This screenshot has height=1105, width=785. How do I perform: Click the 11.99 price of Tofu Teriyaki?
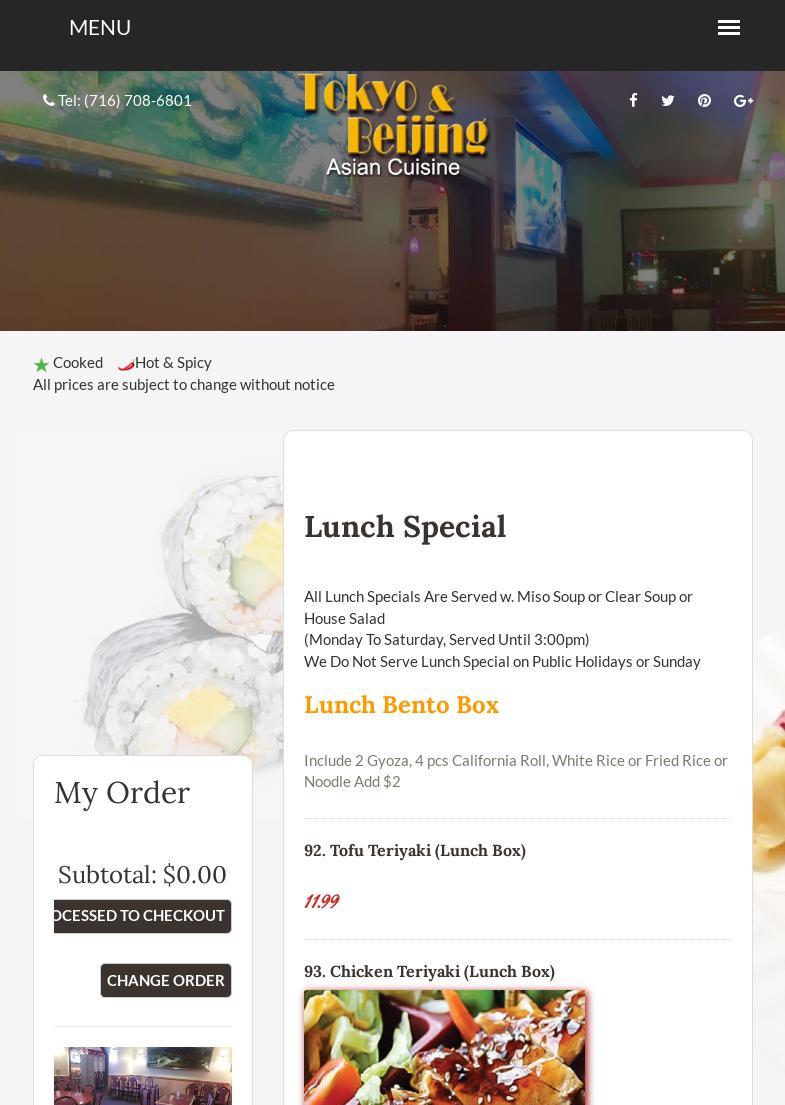321,901
